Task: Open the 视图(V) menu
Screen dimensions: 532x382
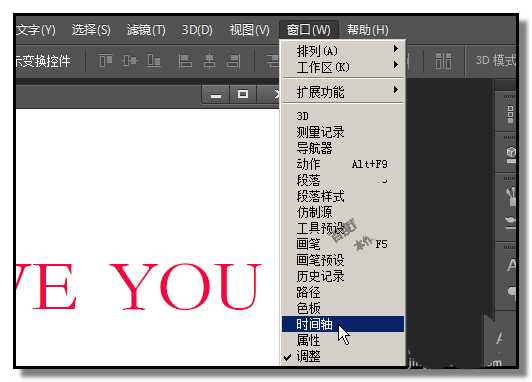Action: point(249,30)
